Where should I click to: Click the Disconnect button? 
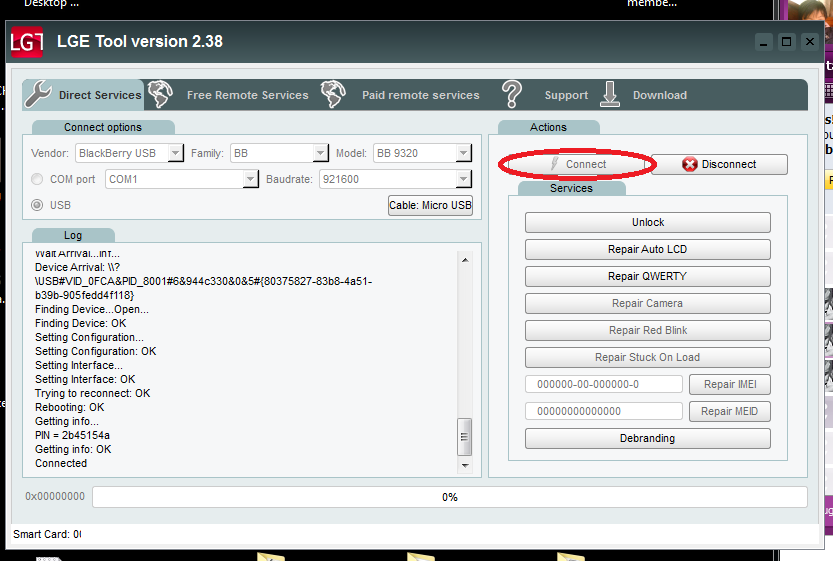[719, 164]
